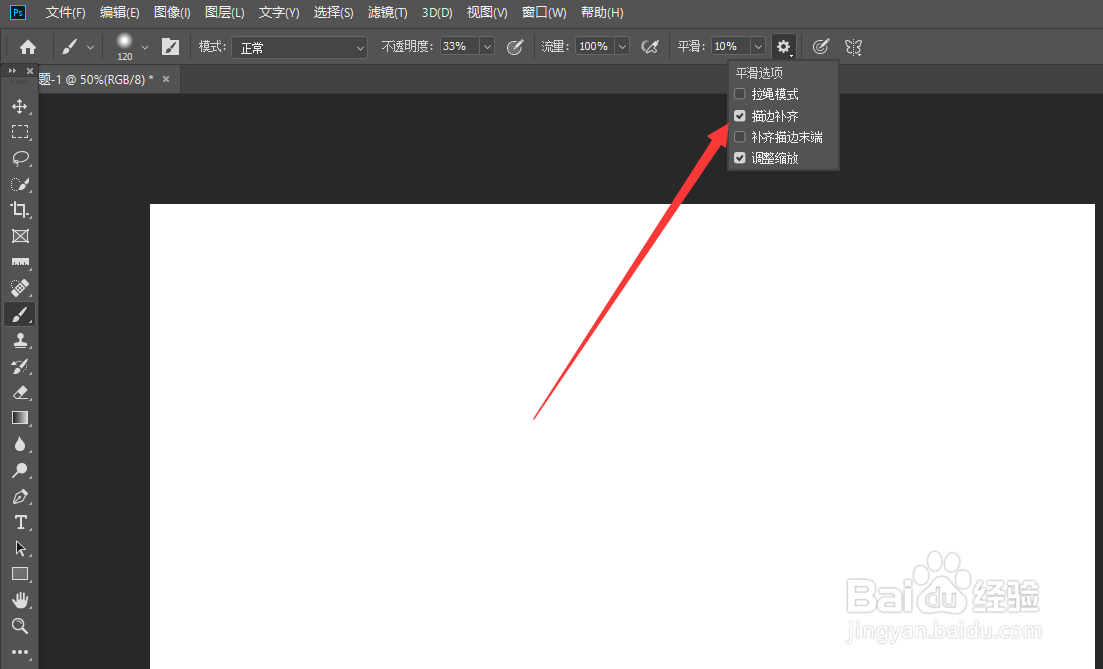1103x669 pixels.
Task: Select the Crop tool
Action: tap(20, 210)
